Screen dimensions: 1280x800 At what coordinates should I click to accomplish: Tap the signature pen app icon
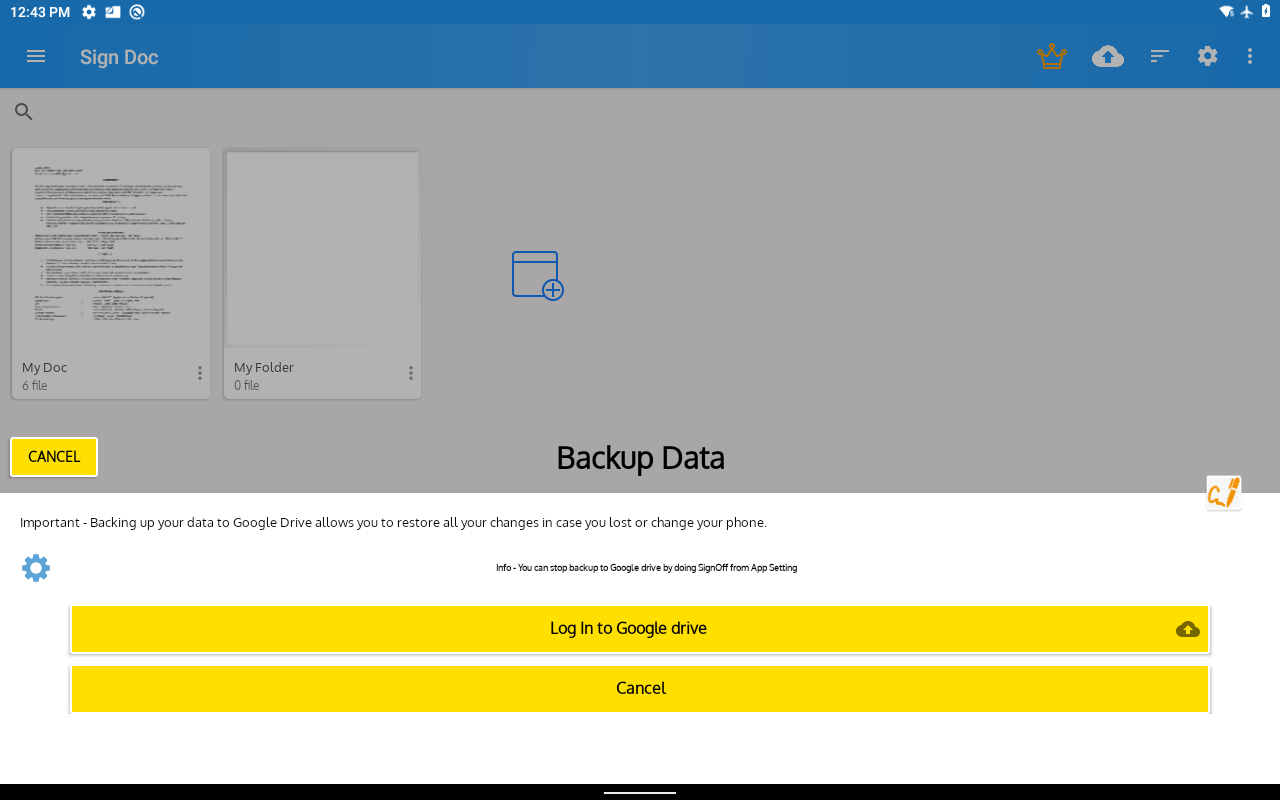pyautogui.click(x=1223, y=493)
